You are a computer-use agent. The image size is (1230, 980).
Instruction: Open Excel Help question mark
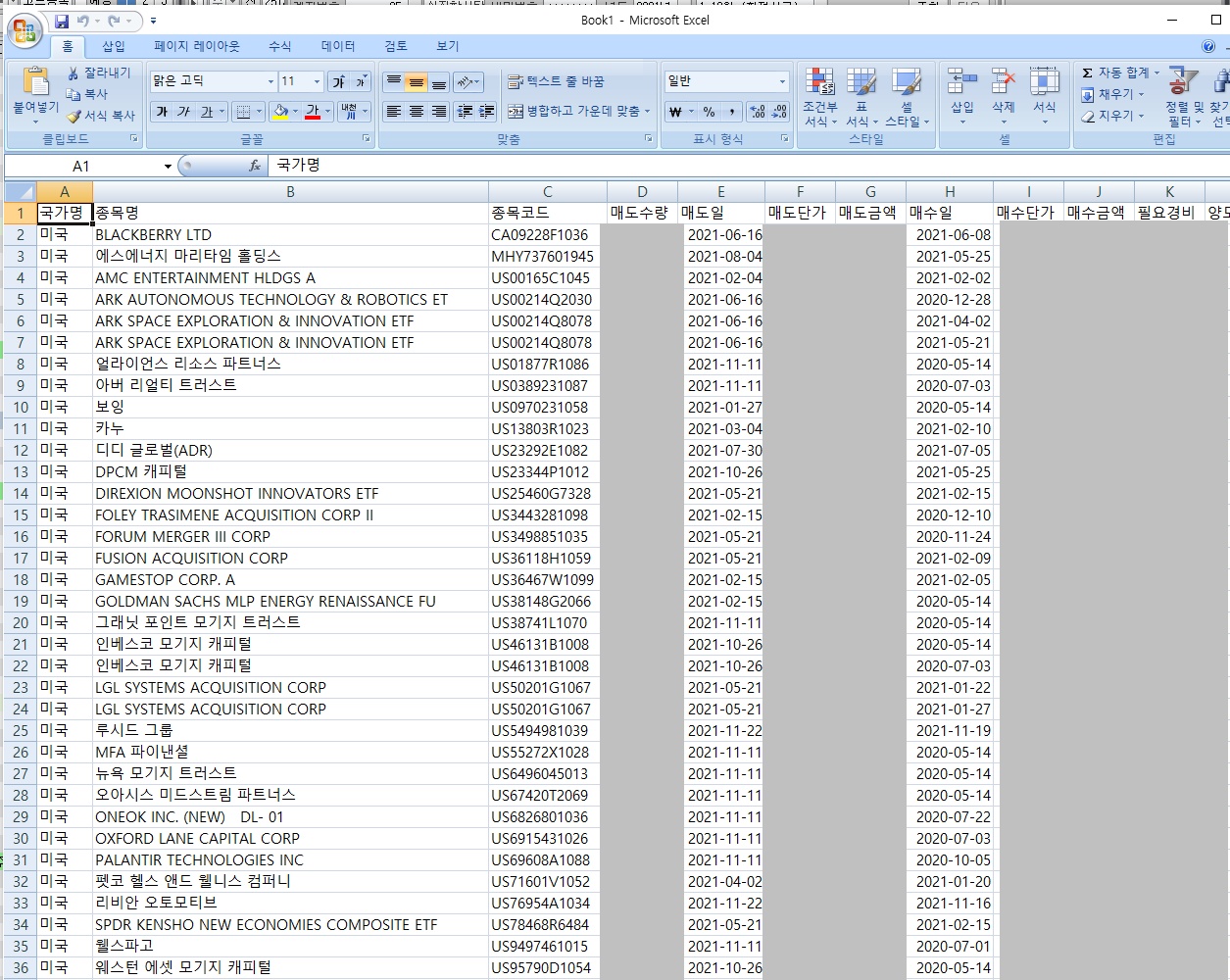point(1208,46)
